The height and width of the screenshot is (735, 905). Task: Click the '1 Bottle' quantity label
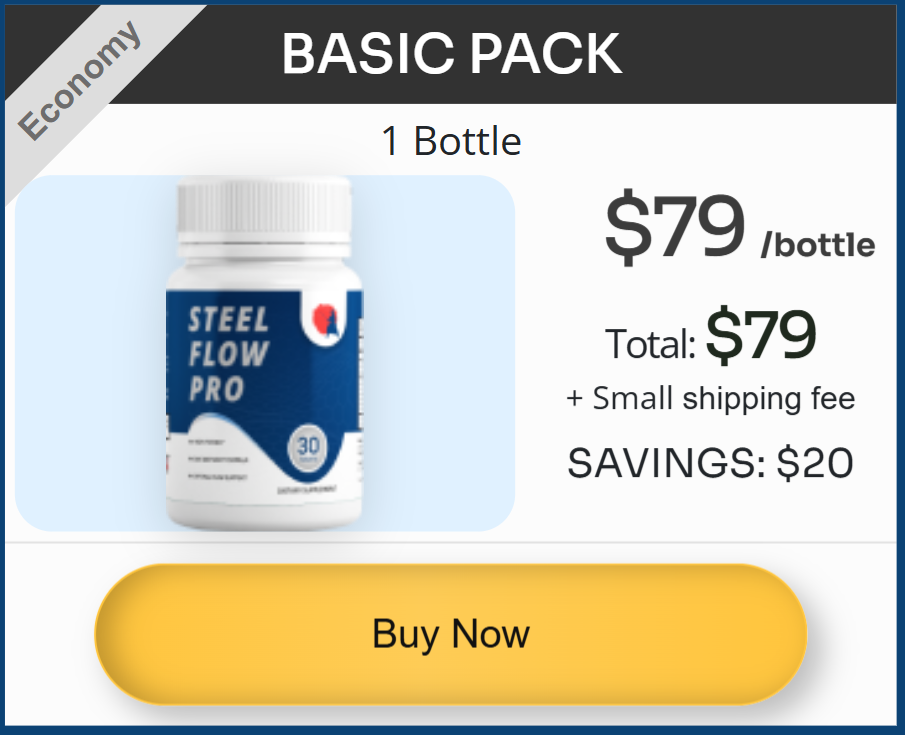point(451,141)
